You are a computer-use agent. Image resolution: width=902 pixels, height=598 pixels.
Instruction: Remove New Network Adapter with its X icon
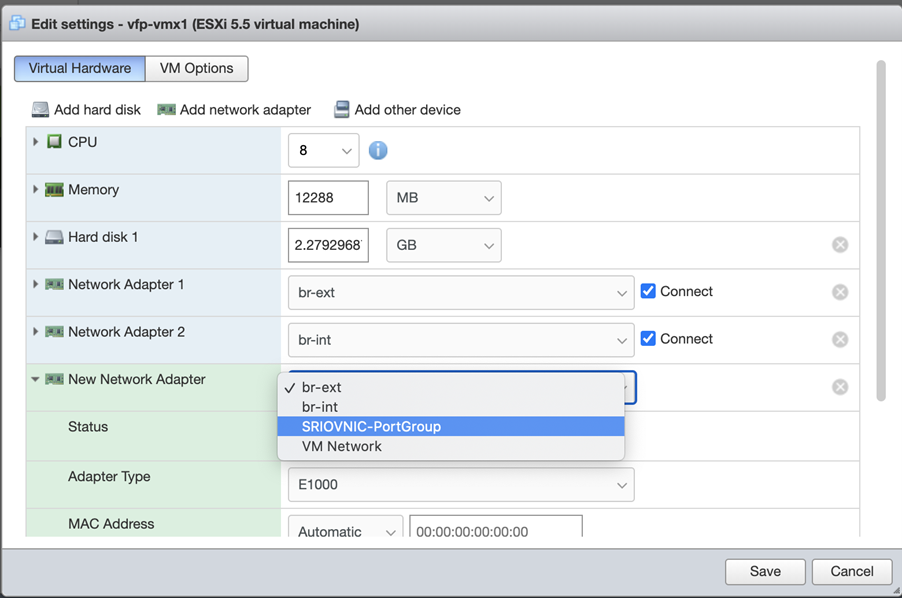click(840, 387)
